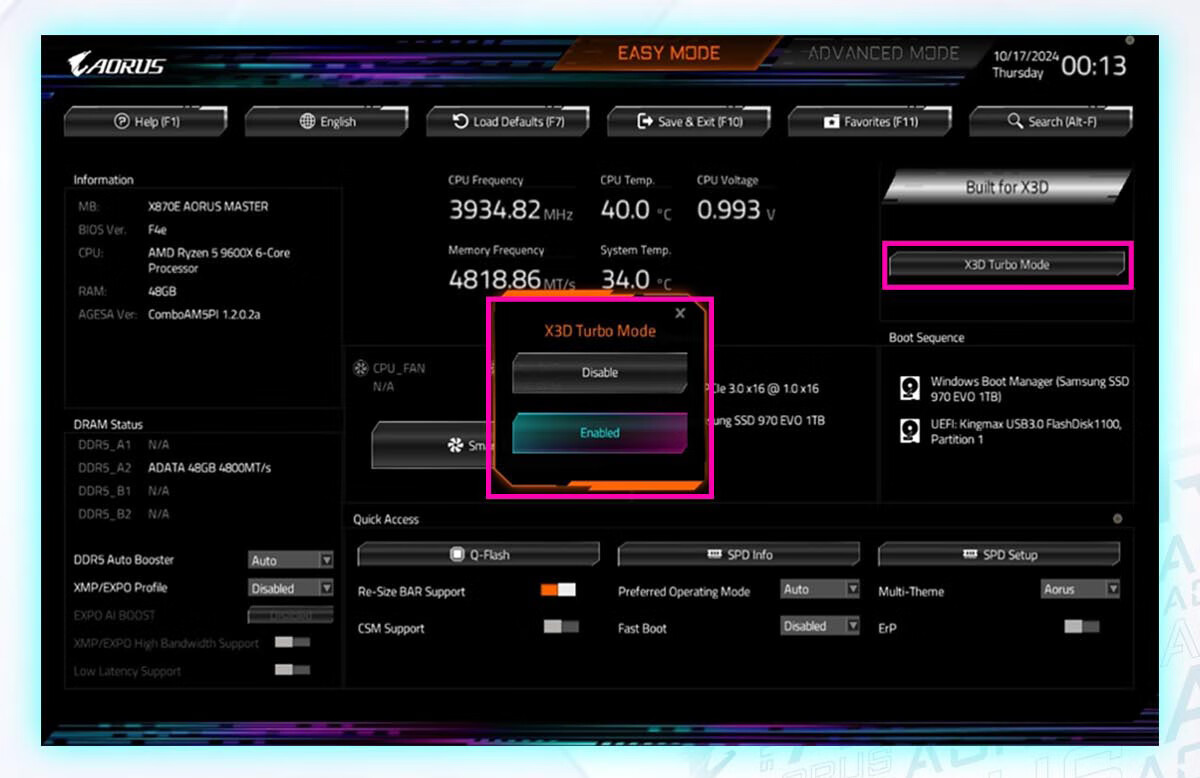Viewport: 1200px width, 778px height.
Task: Toggle Low Latency Support switch
Action: (x=292, y=670)
